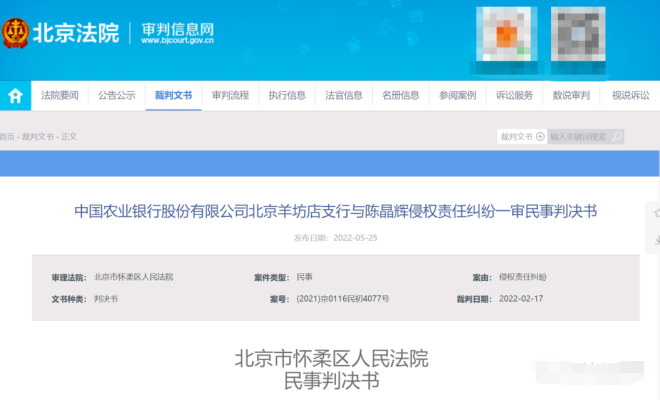
Task: Click the 民事判决书 document heading
Action: coord(332,381)
